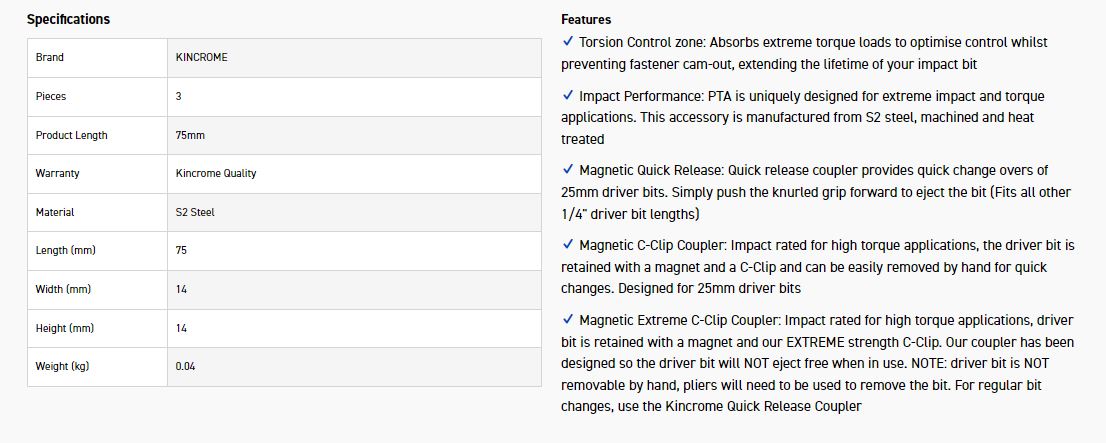
Task: Click the KINCROME brand value
Action: (x=201, y=58)
